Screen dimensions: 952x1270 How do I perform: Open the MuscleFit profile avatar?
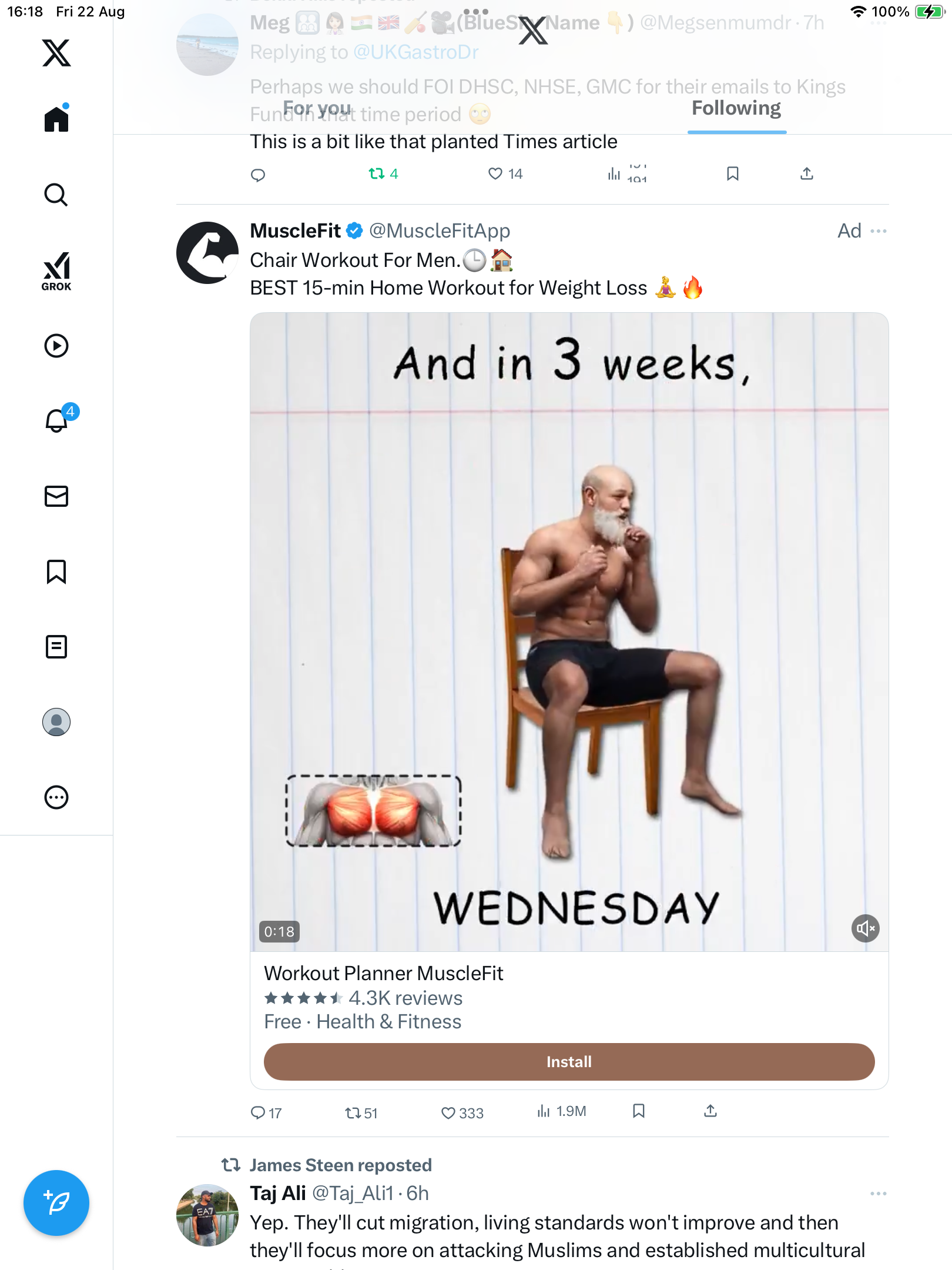point(207,253)
